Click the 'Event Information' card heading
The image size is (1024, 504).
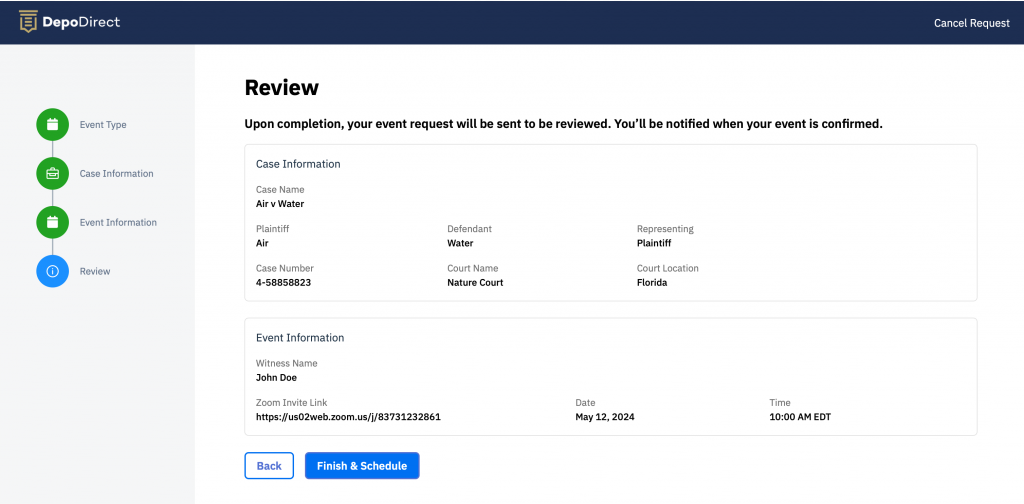pos(300,338)
